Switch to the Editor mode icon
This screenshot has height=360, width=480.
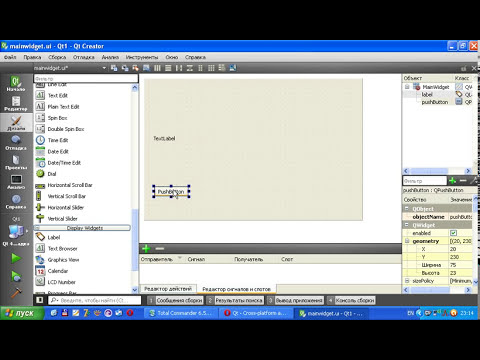pos(16,103)
